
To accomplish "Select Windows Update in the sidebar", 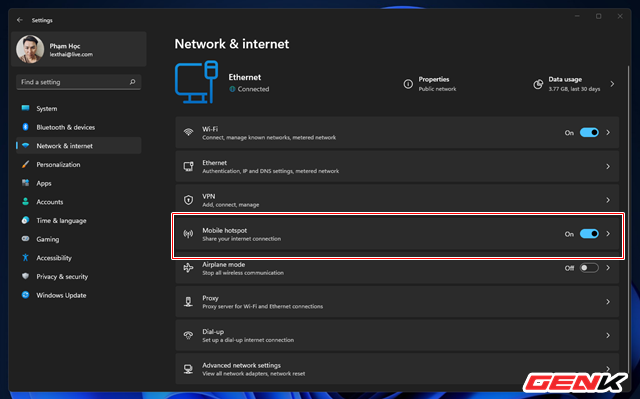I will [x=79, y=295].
